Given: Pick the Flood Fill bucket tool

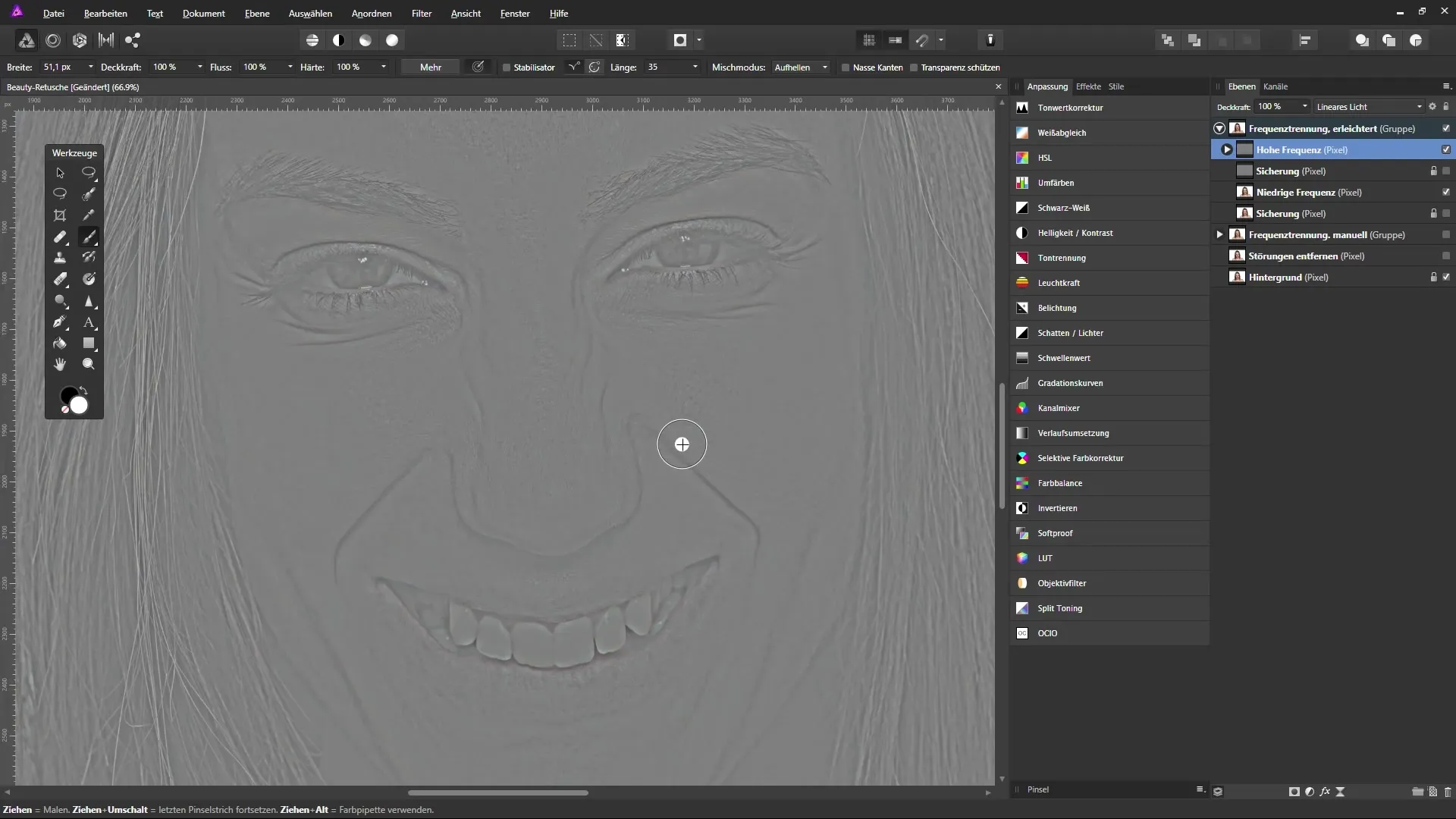Looking at the screenshot, I should 60,344.
